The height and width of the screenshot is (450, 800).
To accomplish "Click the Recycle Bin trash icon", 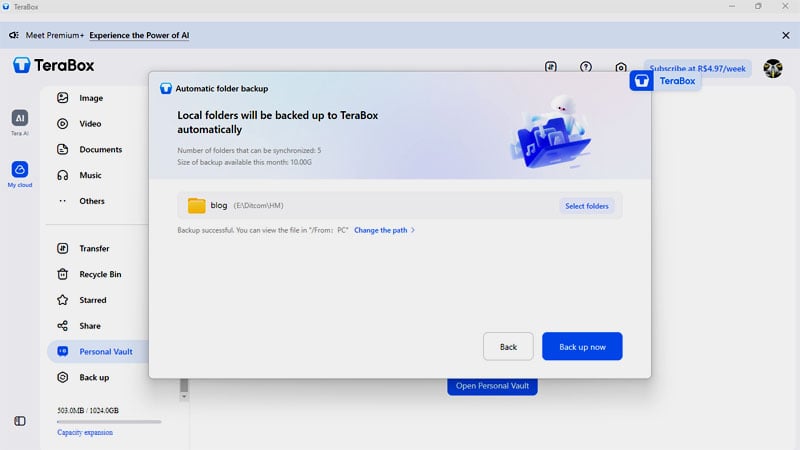I will 62,274.
